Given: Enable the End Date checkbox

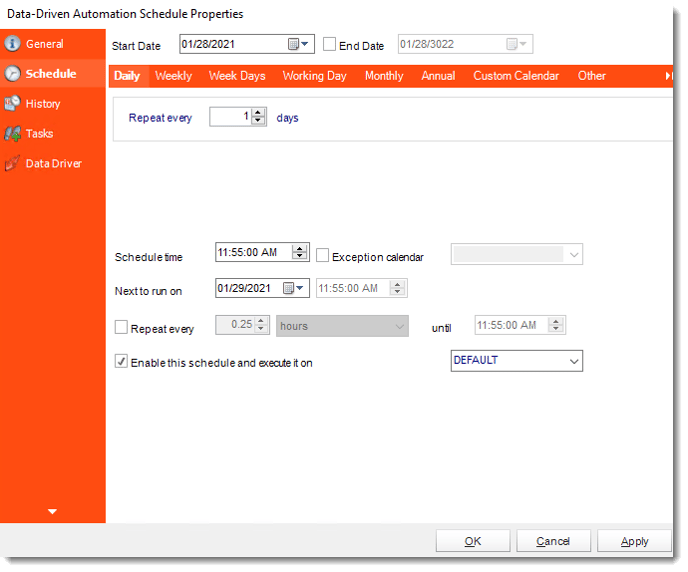Looking at the screenshot, I should point(330,44).
